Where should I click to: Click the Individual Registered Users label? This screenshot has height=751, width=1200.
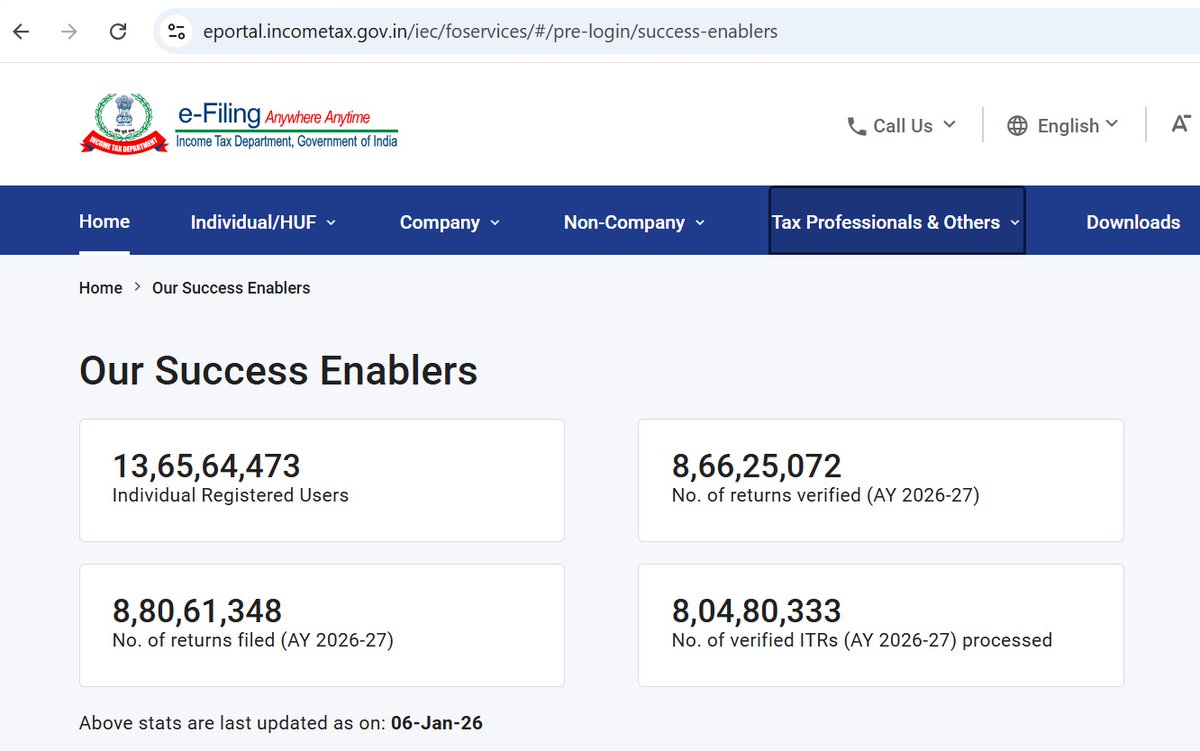(x=230, y=495)
